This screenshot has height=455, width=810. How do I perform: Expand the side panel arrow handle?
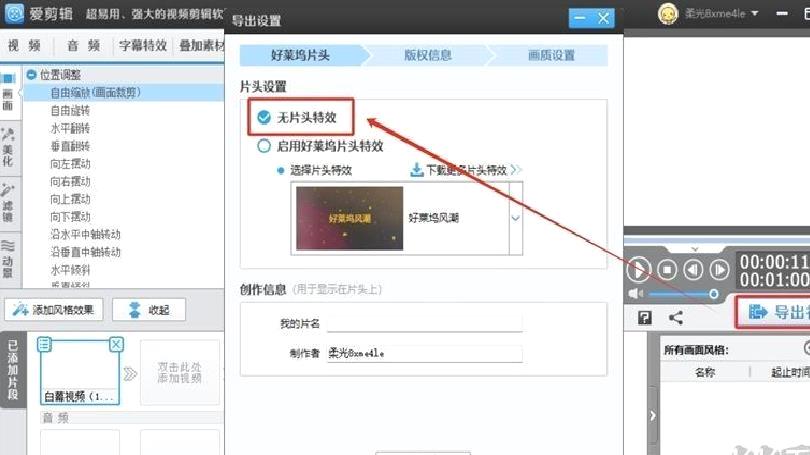(x=653, y=415)
